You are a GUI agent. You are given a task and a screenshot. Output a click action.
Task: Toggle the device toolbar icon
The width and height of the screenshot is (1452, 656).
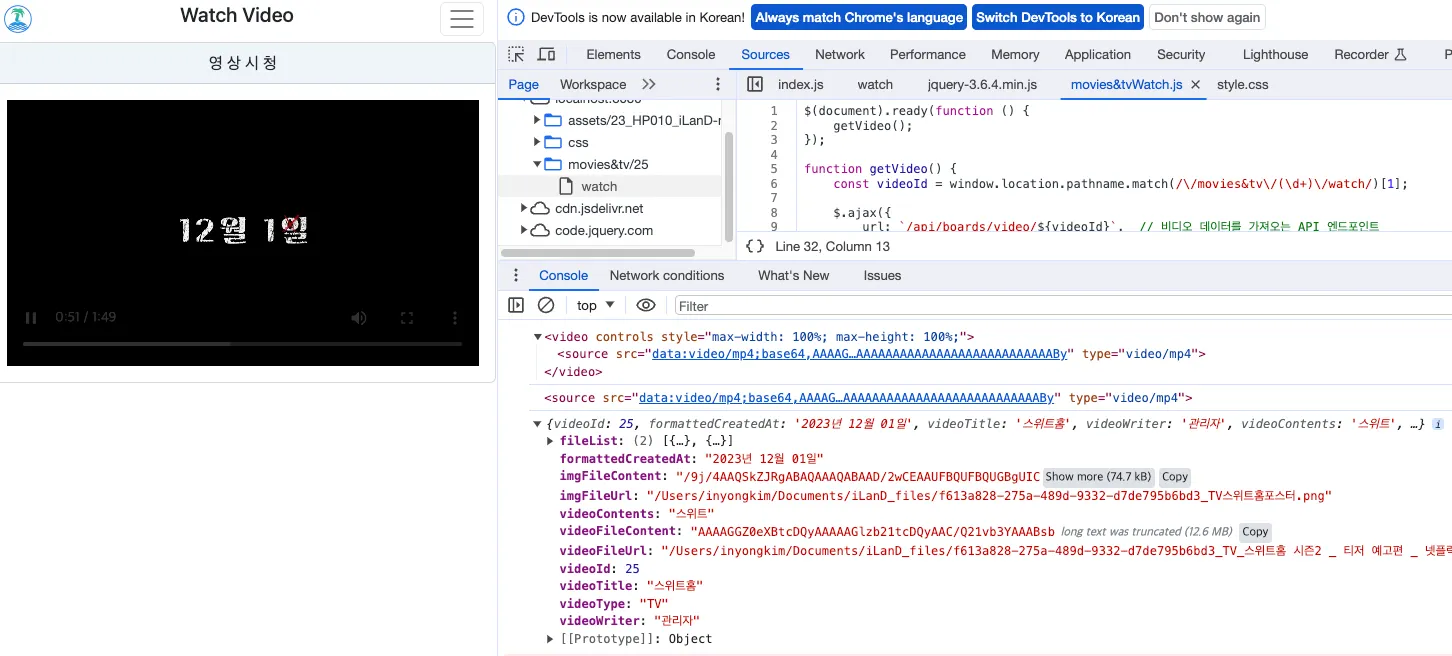[546, 54]
